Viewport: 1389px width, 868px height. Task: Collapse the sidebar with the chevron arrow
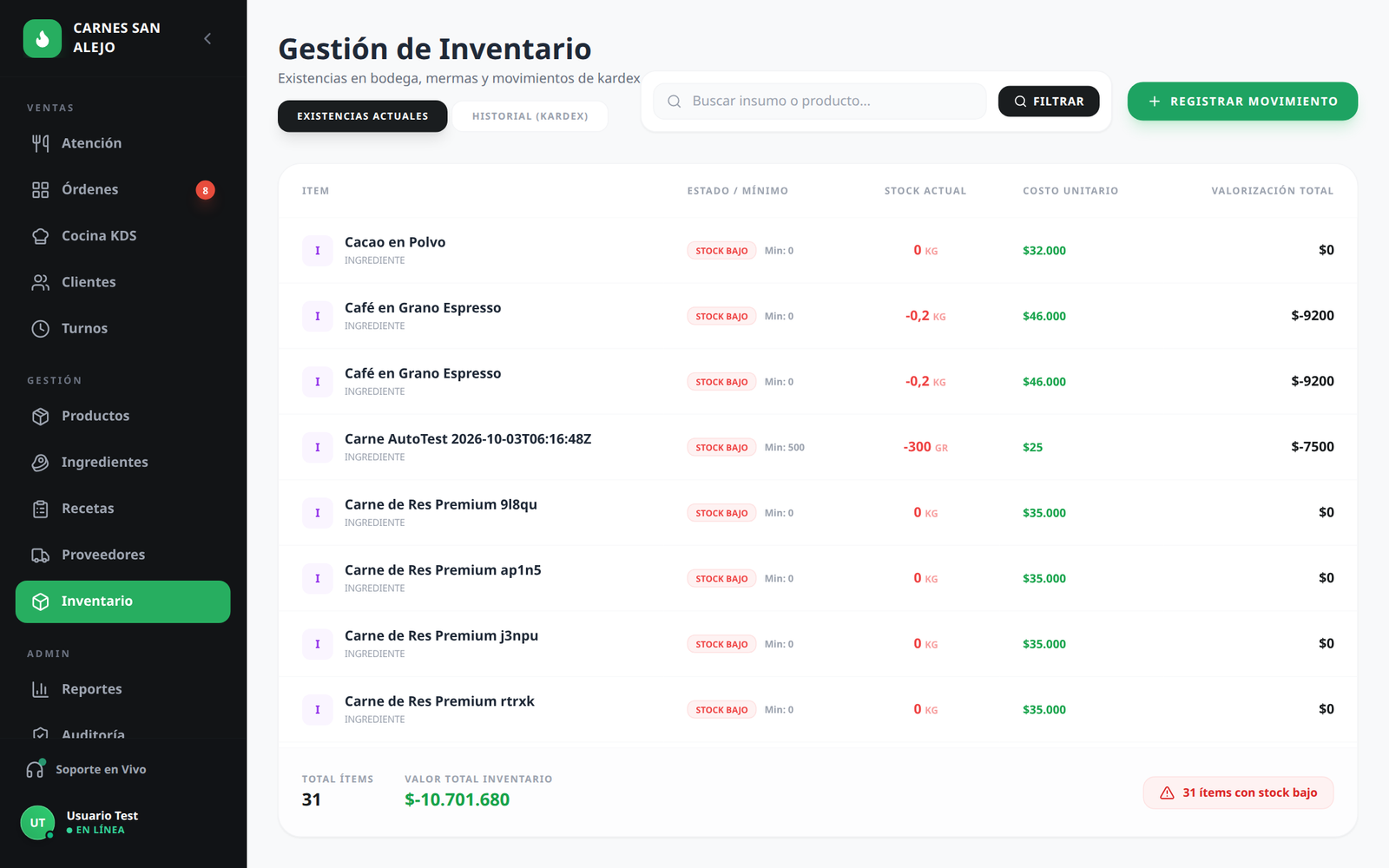pos(207,38)
